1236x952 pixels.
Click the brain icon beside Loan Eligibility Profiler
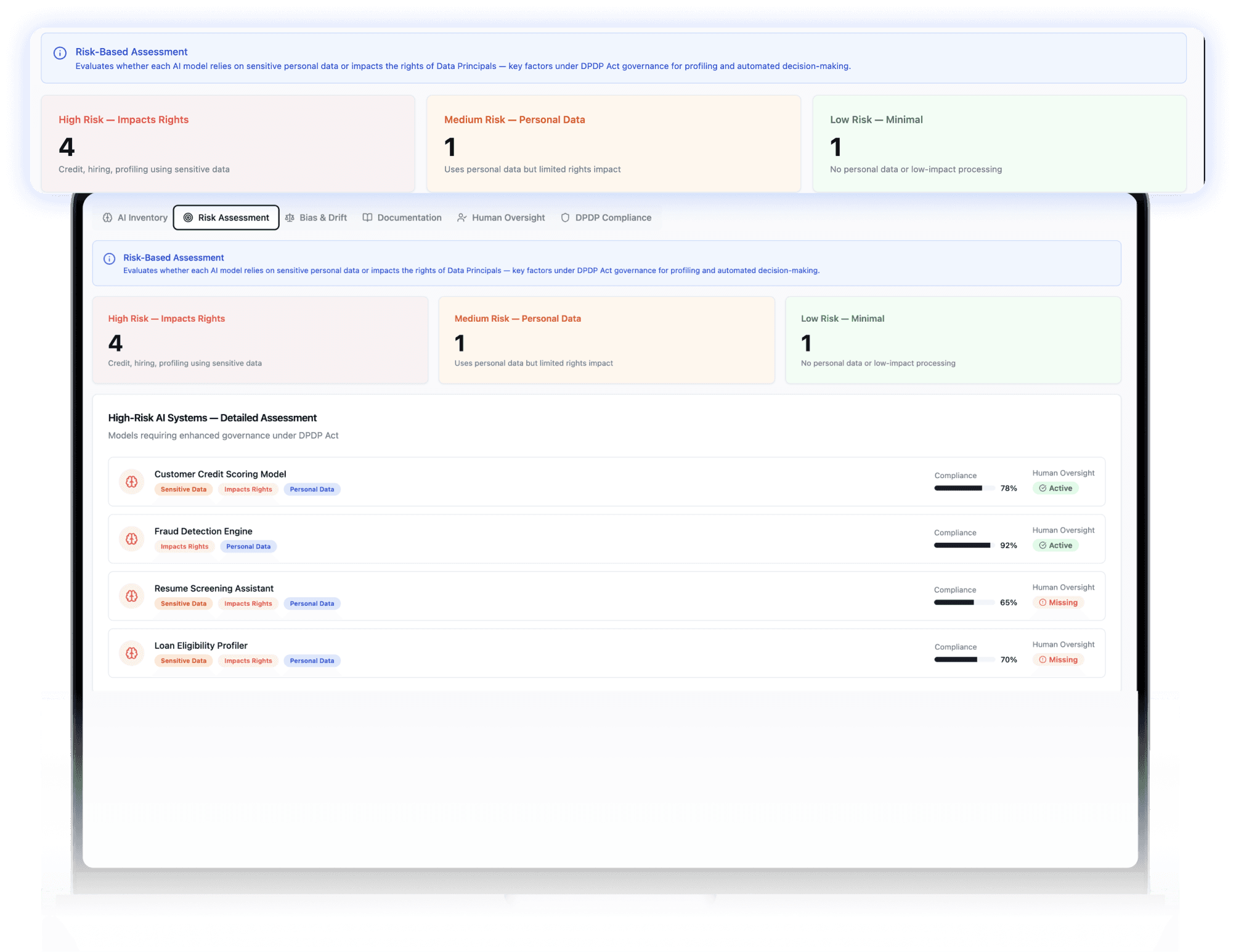point(132,653)
